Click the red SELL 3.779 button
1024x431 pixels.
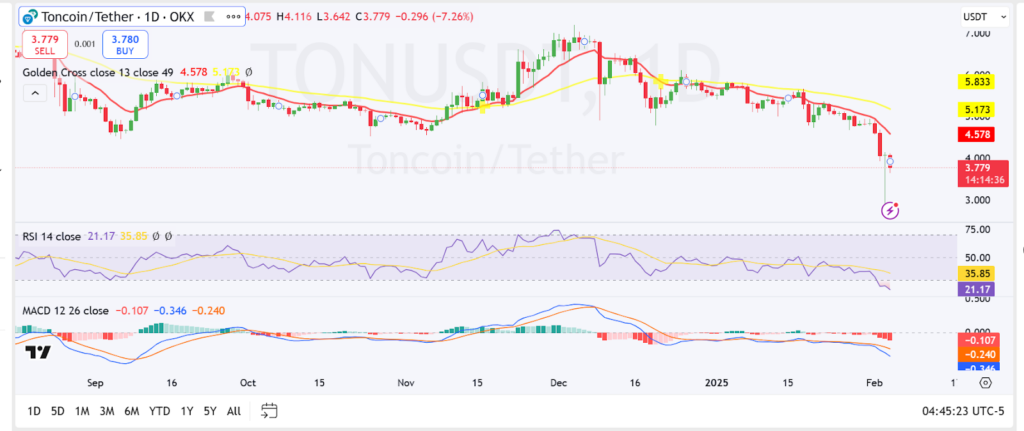(46, 44)
